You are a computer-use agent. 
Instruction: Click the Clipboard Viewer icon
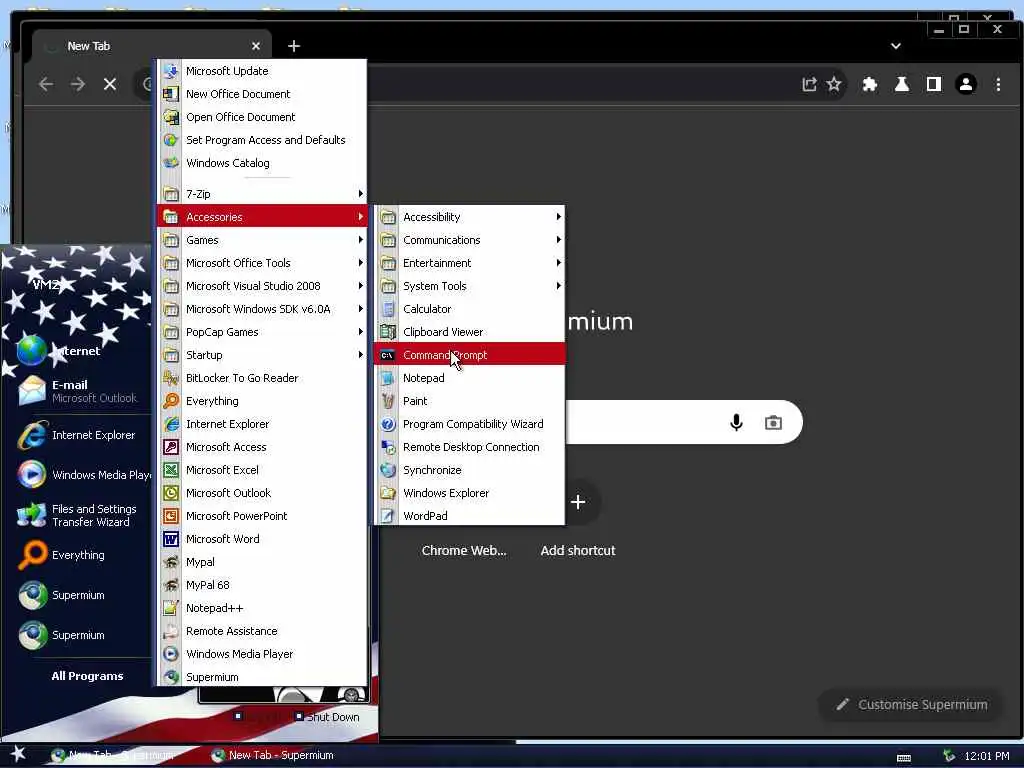click(x=388, y=332)
